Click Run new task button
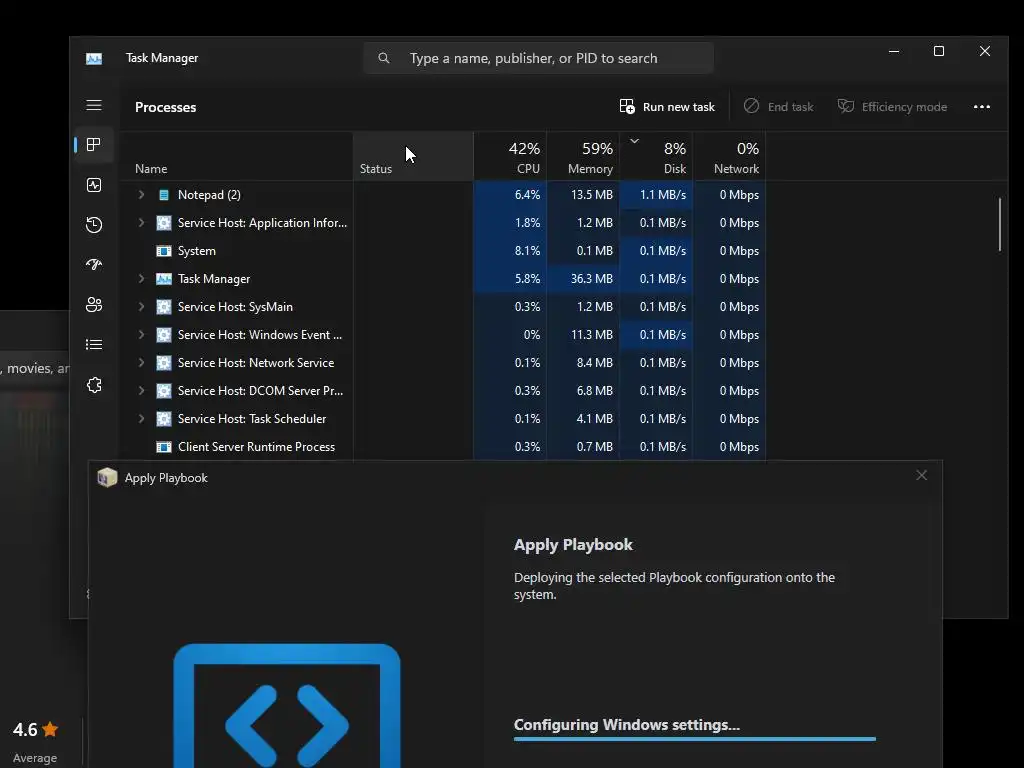 pyautogui.click(x=667, y=106)
